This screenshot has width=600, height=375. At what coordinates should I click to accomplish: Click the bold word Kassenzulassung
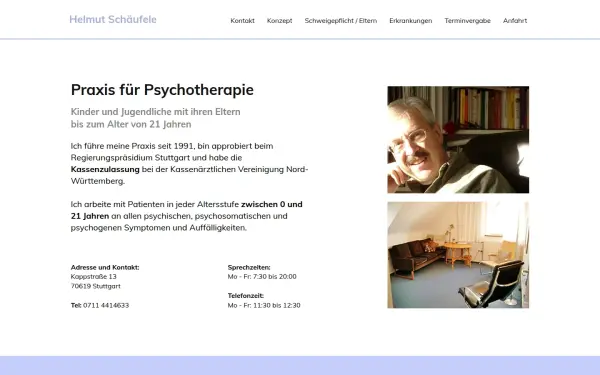(x=105, y=169)
